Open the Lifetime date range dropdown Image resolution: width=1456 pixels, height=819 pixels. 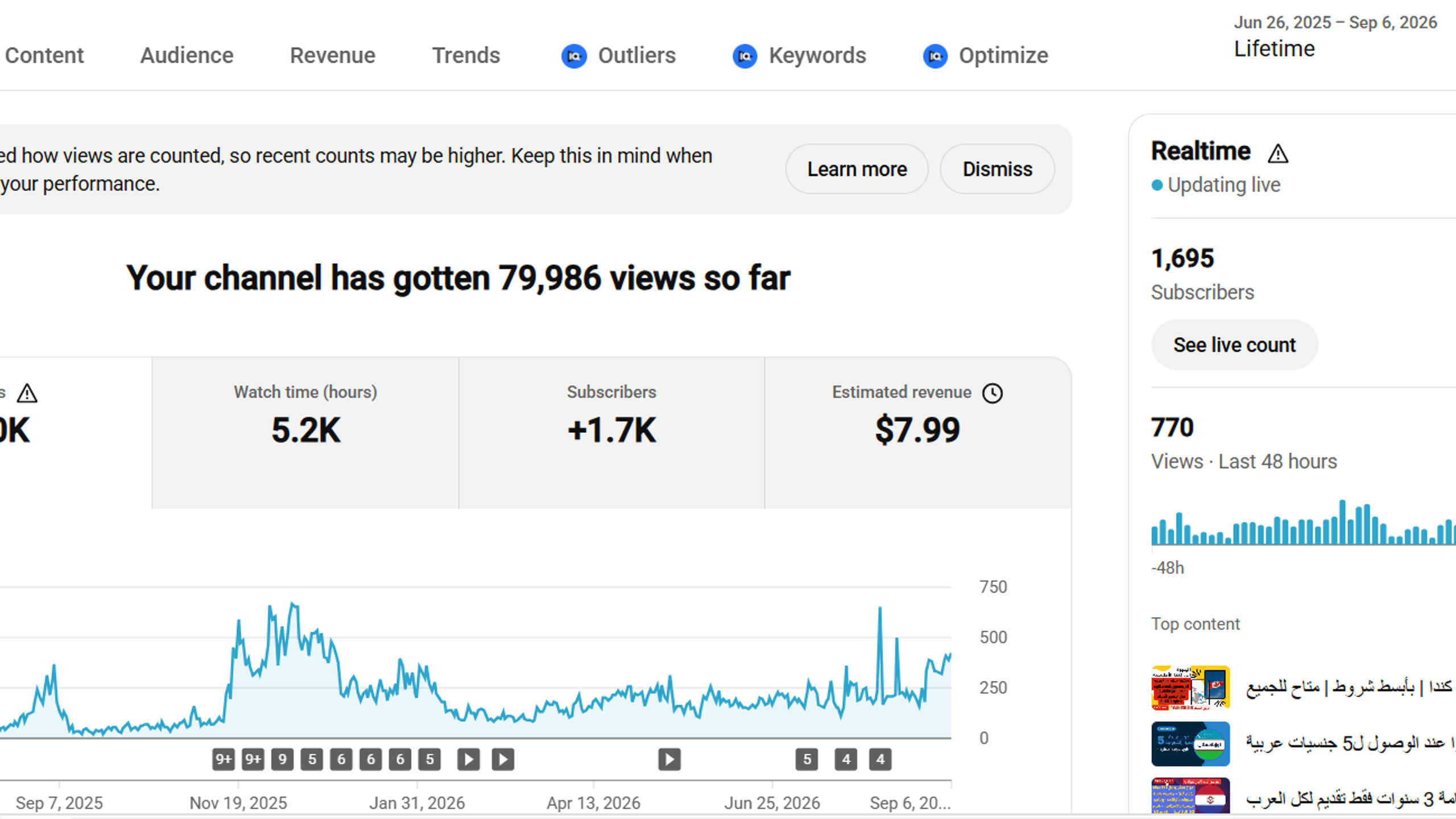pos(1335,36)
